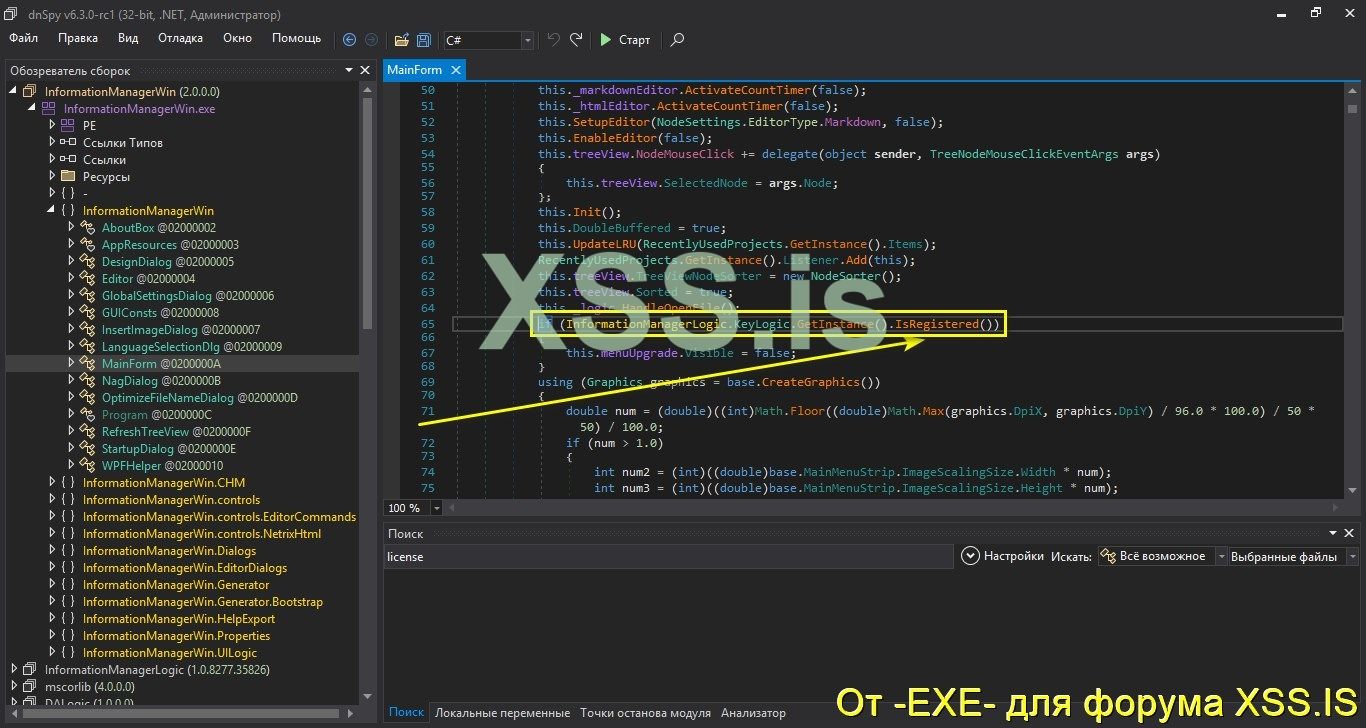The image size is (1366, 728).
Task: Open an assembly using the Open file icon
Action: [x=402, y=40]
